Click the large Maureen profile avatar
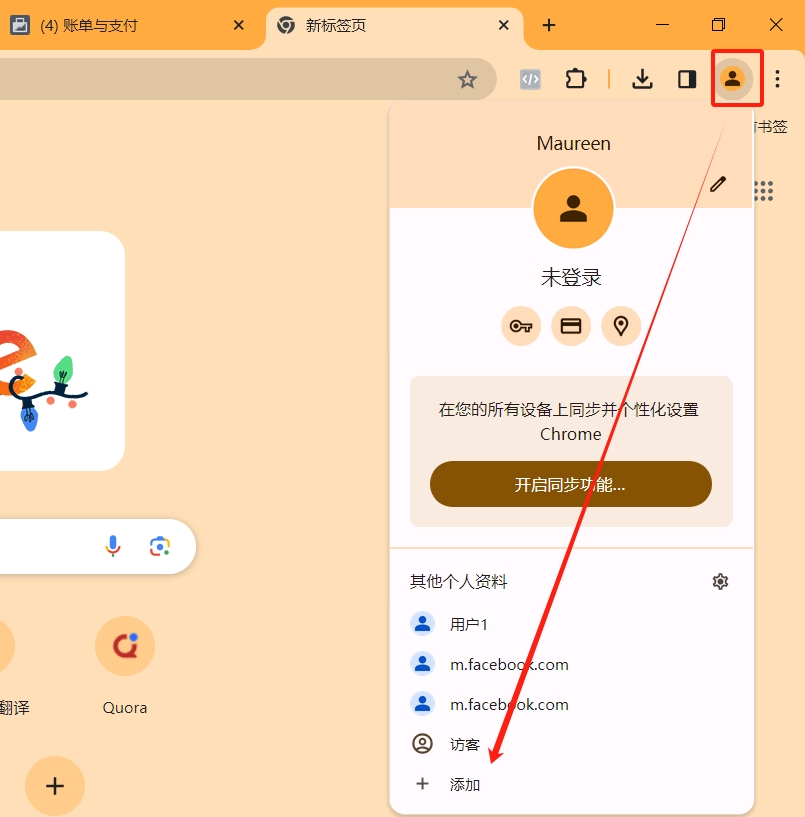 point(573,208)
